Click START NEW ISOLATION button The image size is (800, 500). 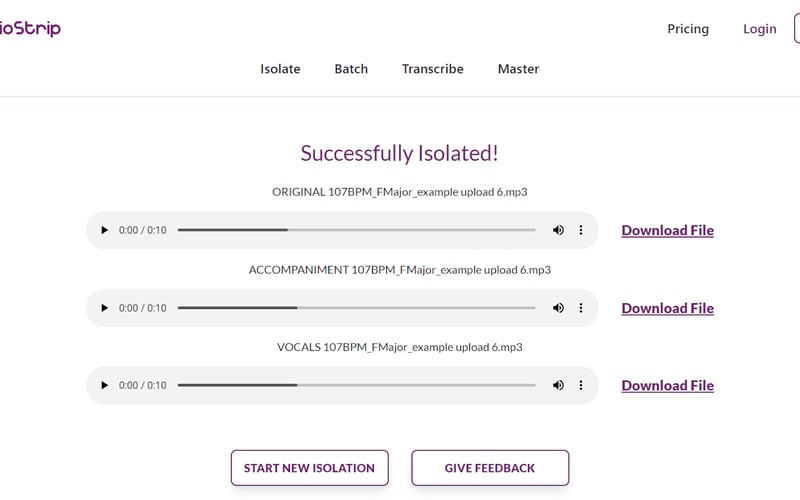point(309,467)
